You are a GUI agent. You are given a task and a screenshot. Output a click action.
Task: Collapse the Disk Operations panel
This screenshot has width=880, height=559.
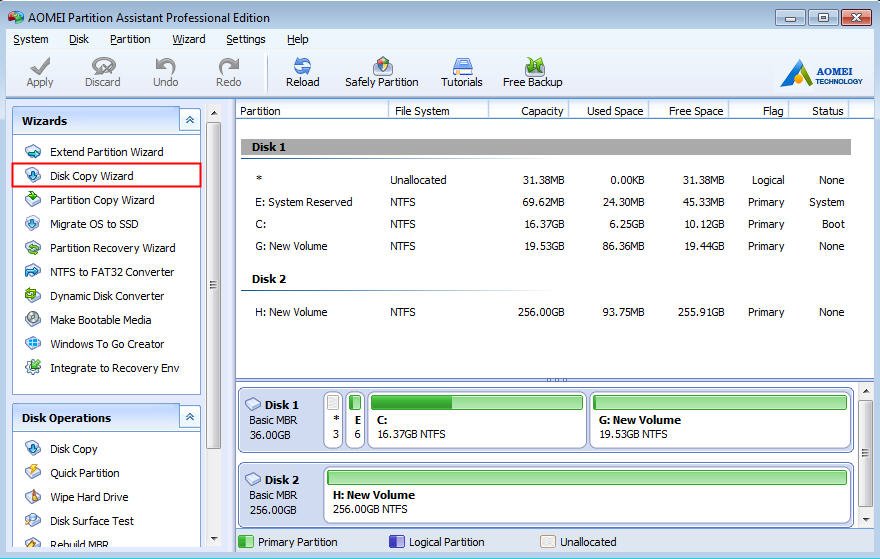click(x=190, y=417)
